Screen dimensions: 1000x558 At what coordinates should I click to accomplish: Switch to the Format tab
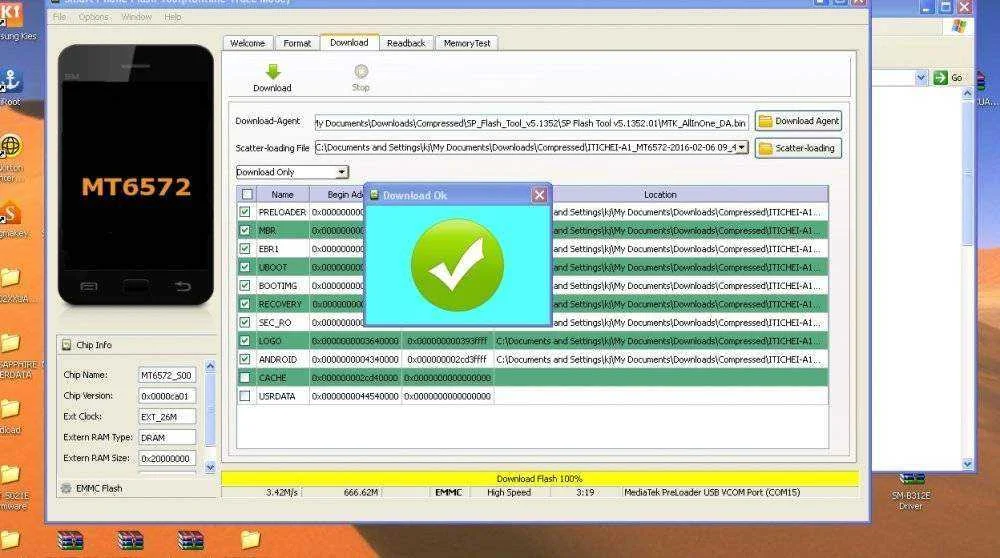coord(297,43)
